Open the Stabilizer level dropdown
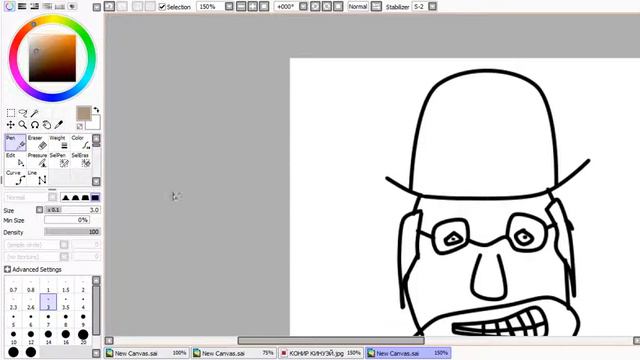The image size is (640, 360). [432, 7]
